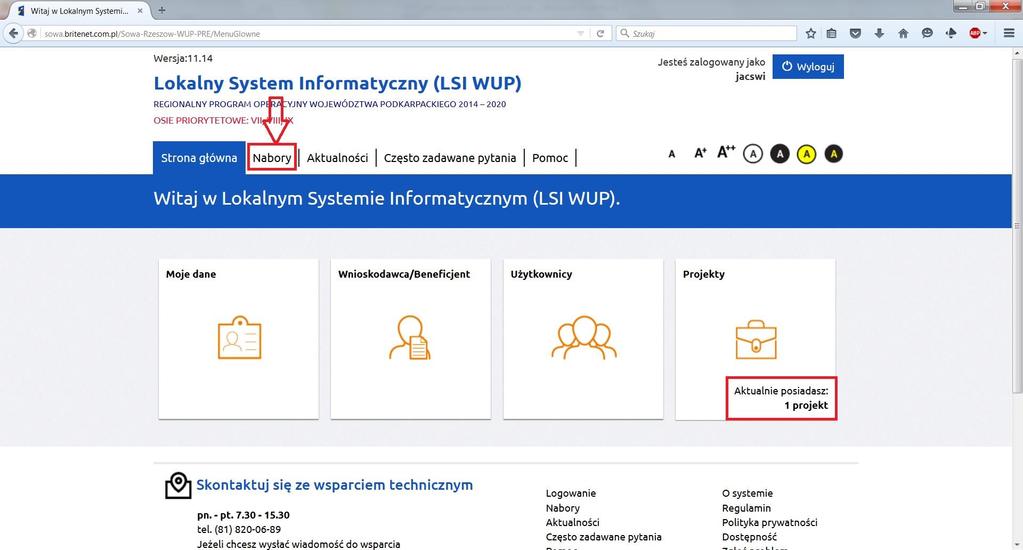Open 'Skontaktuj się ze wsparciem technicznym' heading link
1023x550 pixels.
tap(335, 485)
